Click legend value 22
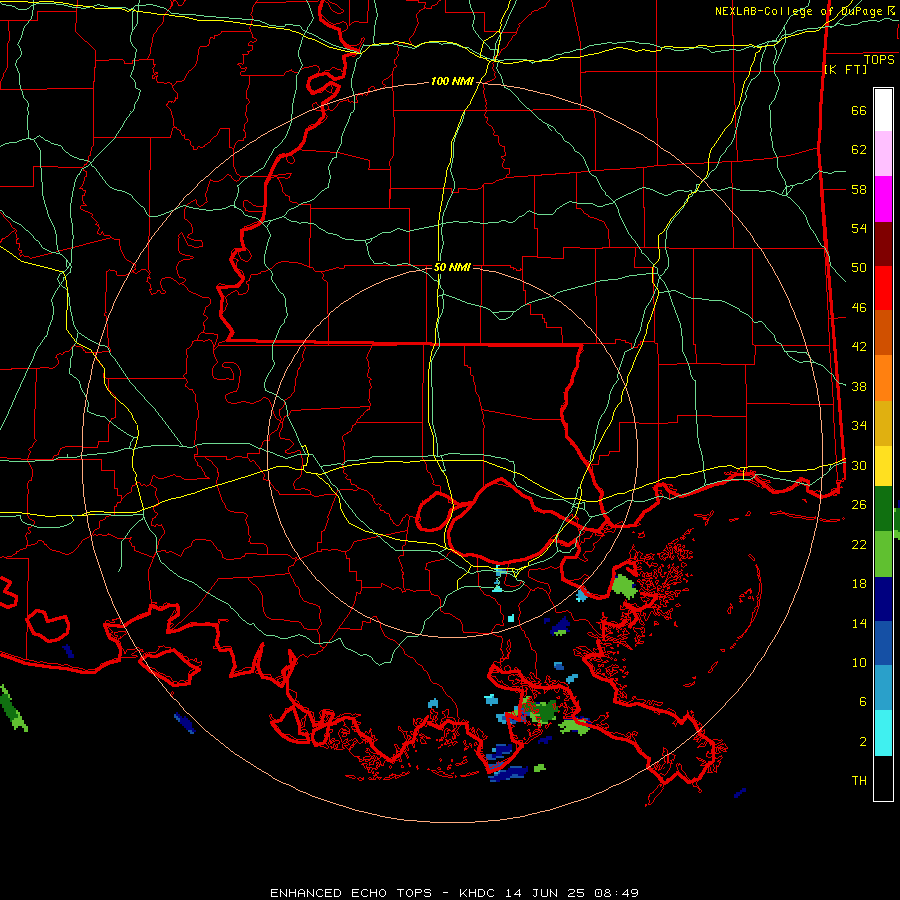Image resolution: width=900 pixels, height=900 pixels. click(x=859, y=545)
